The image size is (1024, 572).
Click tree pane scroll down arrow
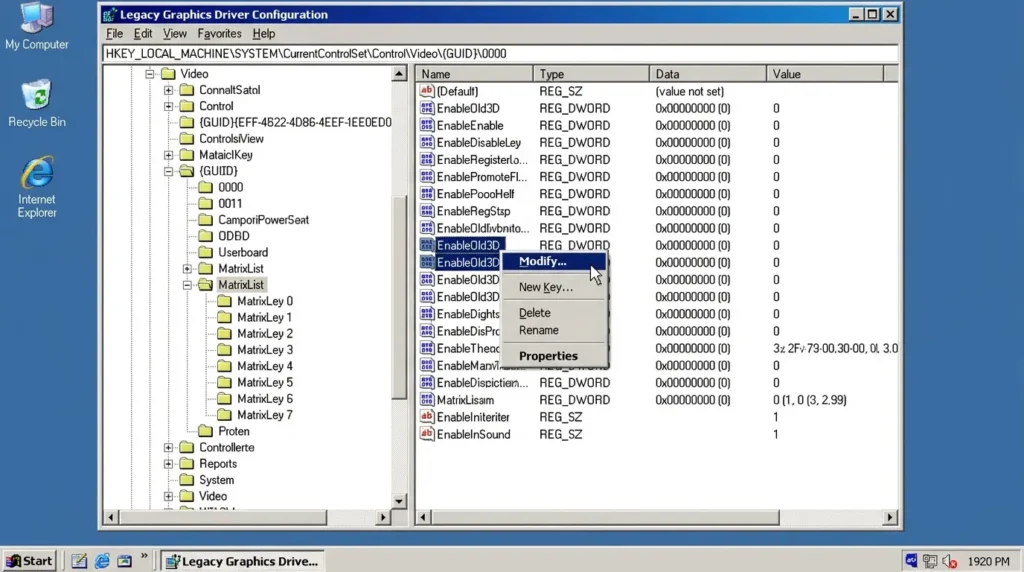(399, 501)
